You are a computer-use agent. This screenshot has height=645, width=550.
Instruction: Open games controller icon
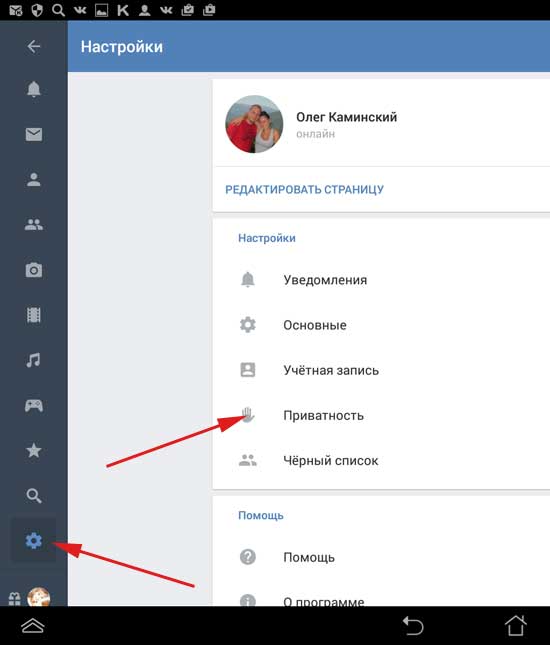(34, 406)
